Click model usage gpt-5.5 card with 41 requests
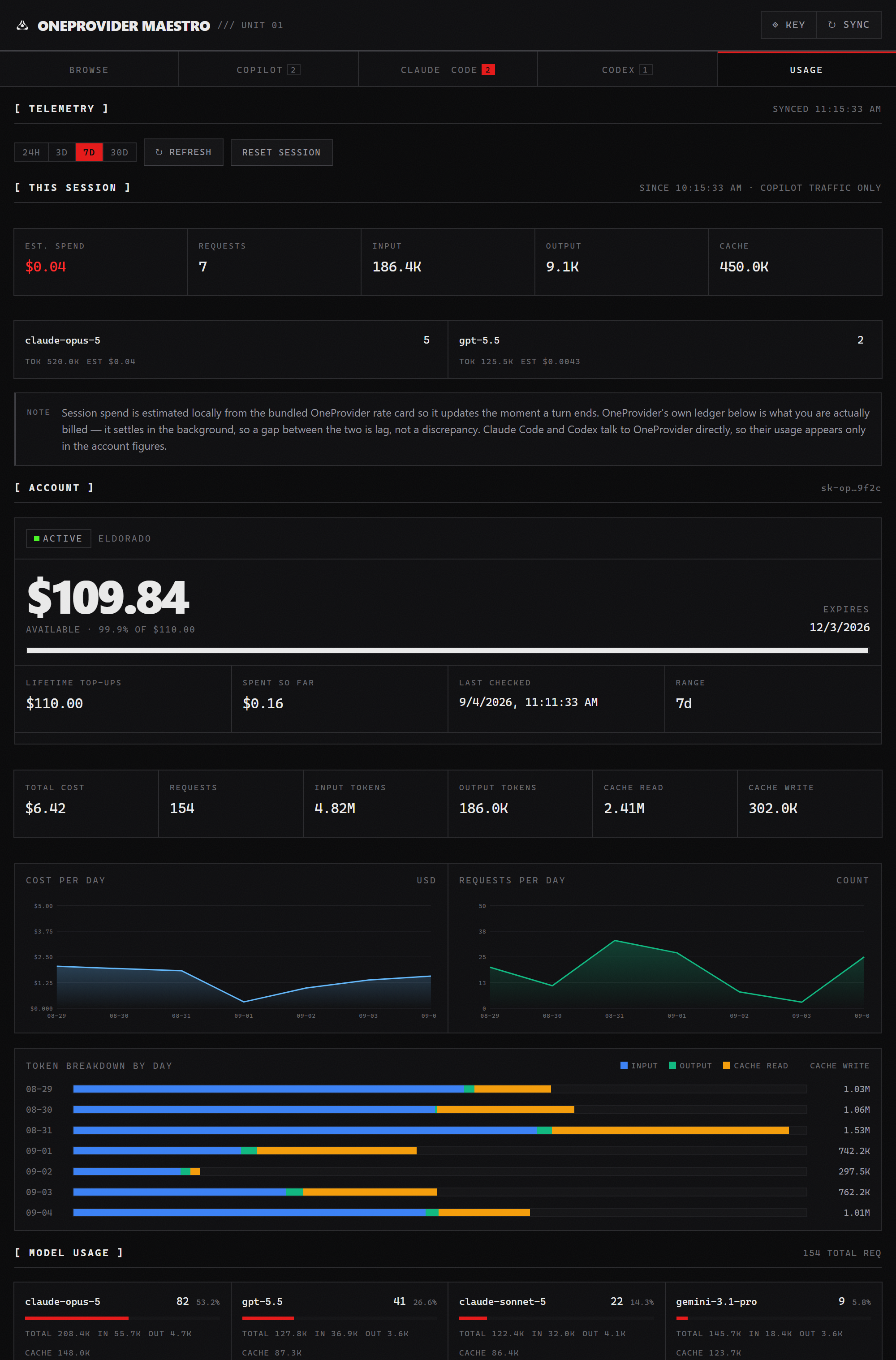Image resolution: width=896 pixels, height=1360 pixels. click(x=340, y=1321)
